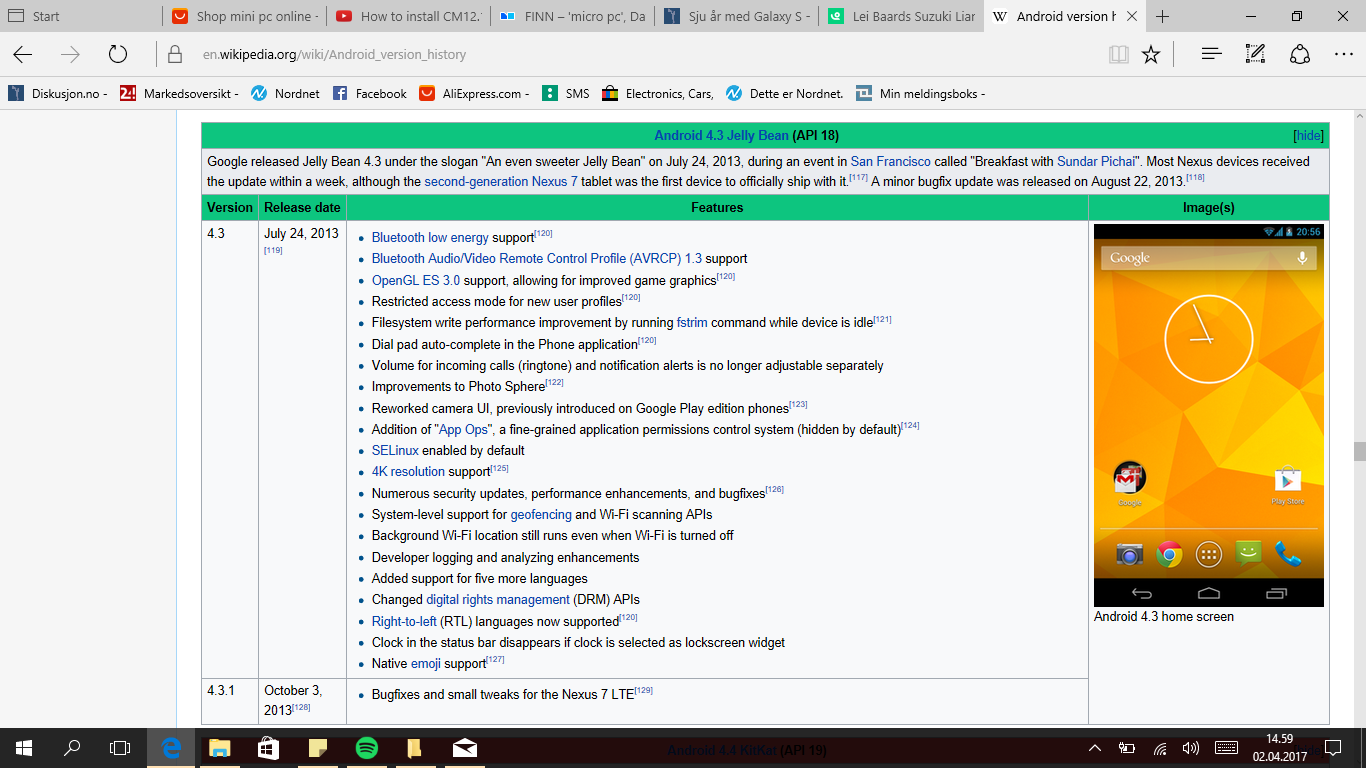Open Make a Web Note tool
The height and width of the screenshot is (768, 1366).
coord(1256,55)
